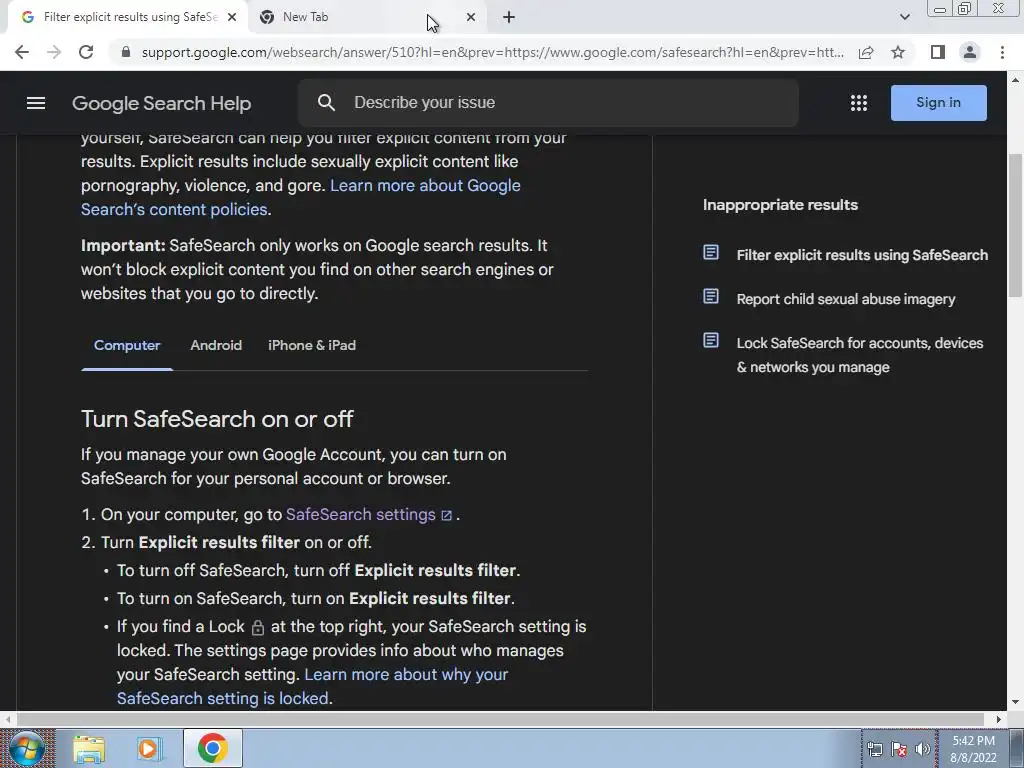Close the Filter explicit results tab
The image size is (1024, 768).
(x=232, y=17)
